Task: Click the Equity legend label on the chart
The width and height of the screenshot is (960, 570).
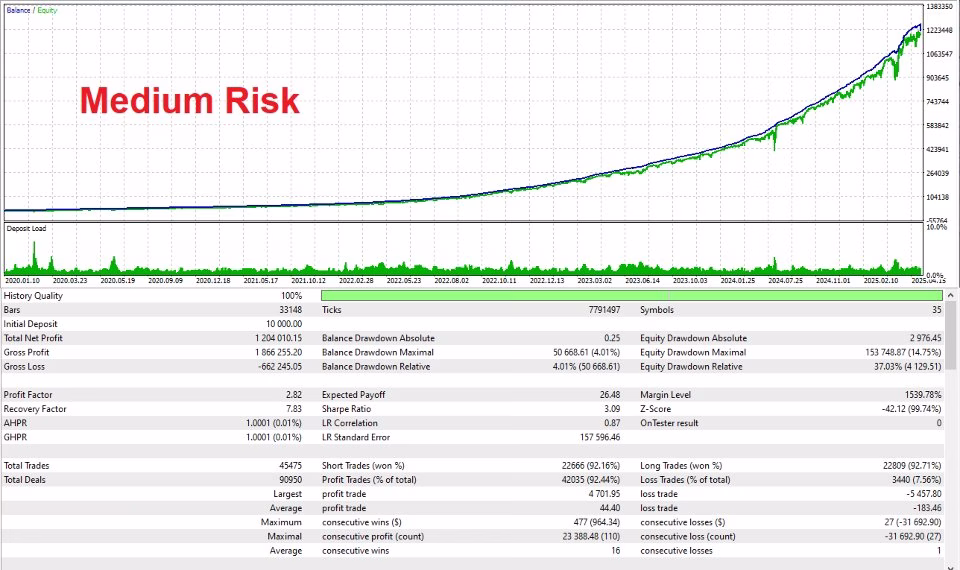Action: point(47,10)
